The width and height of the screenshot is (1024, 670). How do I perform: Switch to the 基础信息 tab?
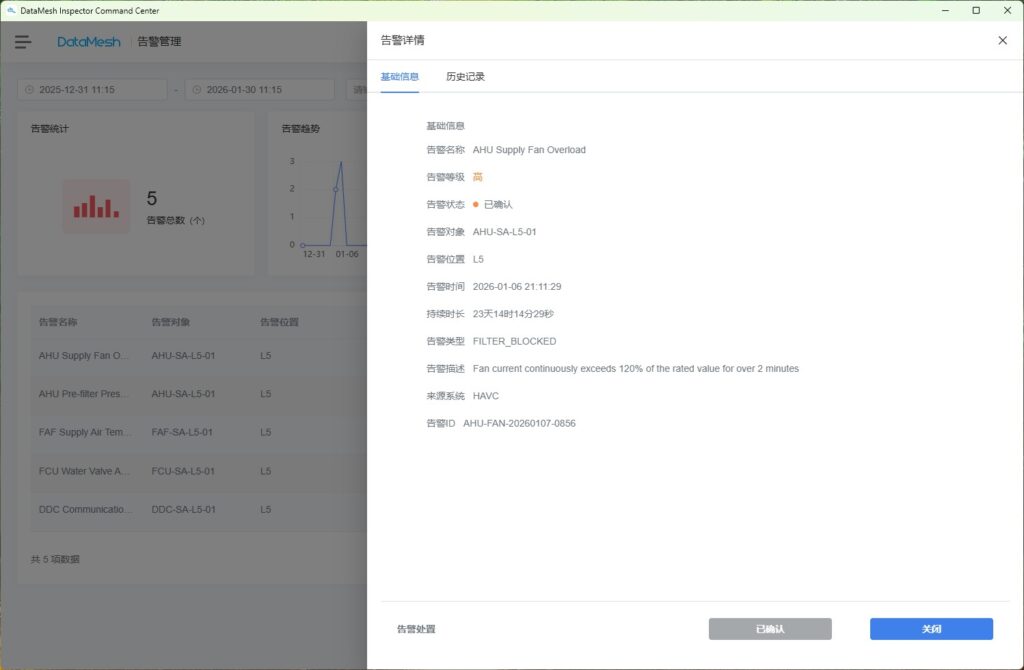pyautogui.click(x=399, y=77)
